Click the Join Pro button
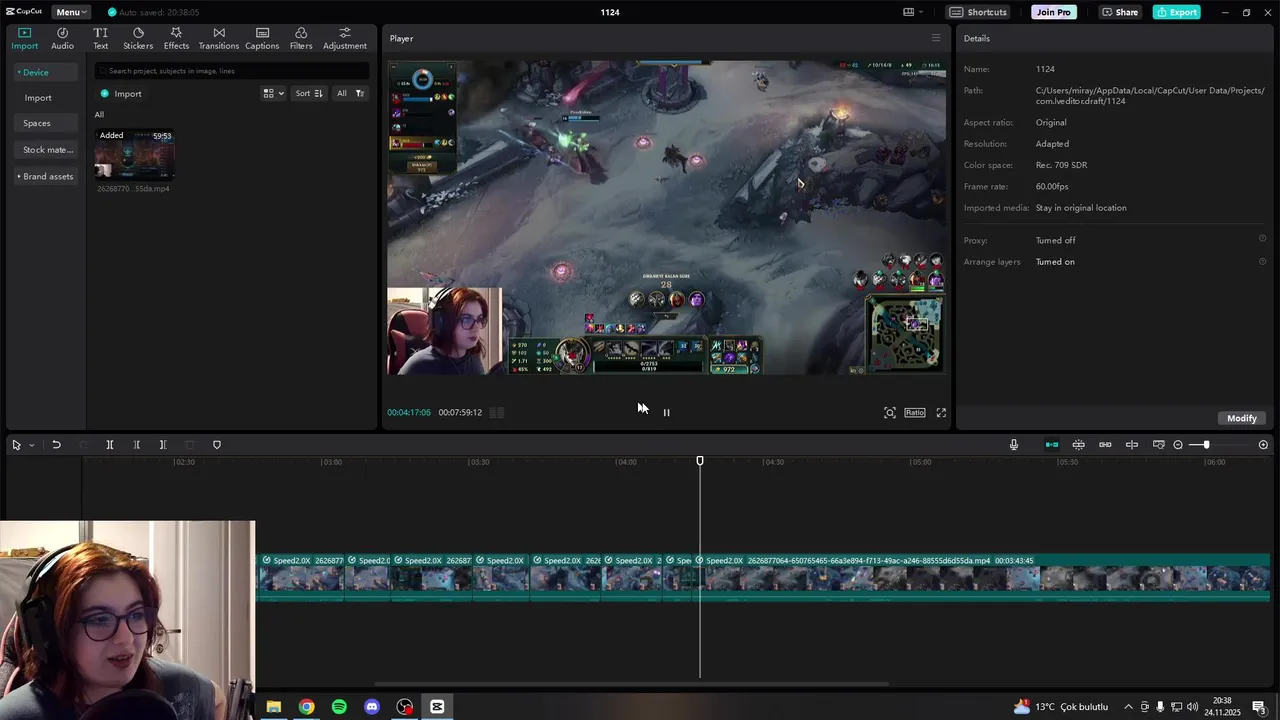 coord(1054,12)
